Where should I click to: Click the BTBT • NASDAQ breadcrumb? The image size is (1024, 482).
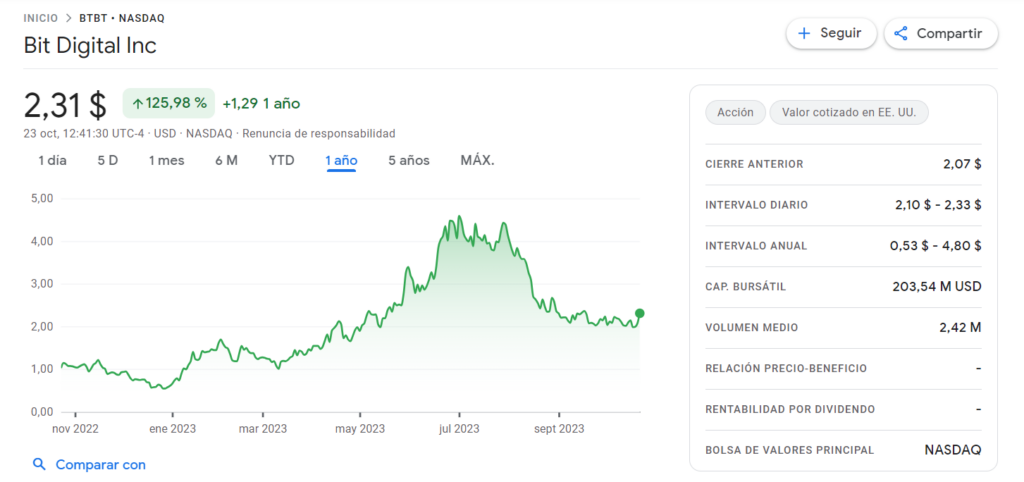pos(122,18)
